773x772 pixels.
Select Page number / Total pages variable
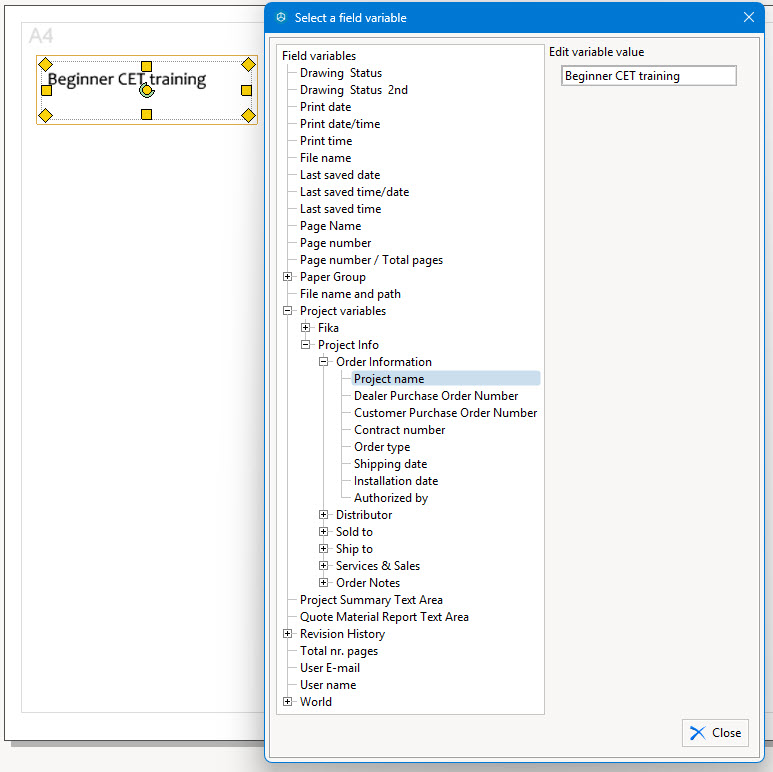pos(372,260)
